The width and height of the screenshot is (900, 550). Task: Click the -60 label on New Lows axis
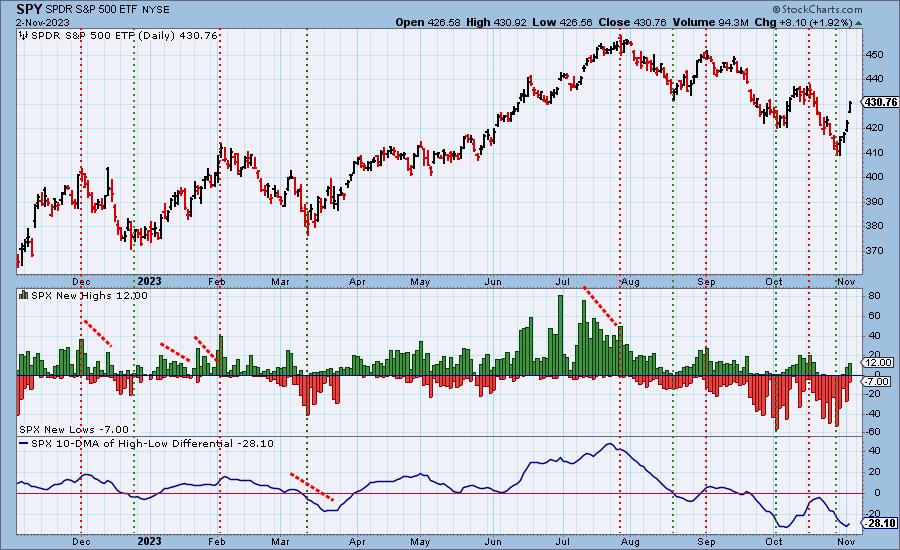coord(872,432)
